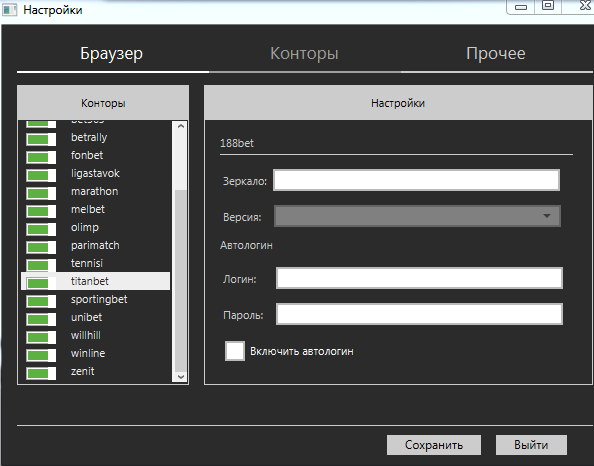Toggle the tennisi bookmaker switch
The height and width of the screenshot is (466, 594).
pos(41,265)
